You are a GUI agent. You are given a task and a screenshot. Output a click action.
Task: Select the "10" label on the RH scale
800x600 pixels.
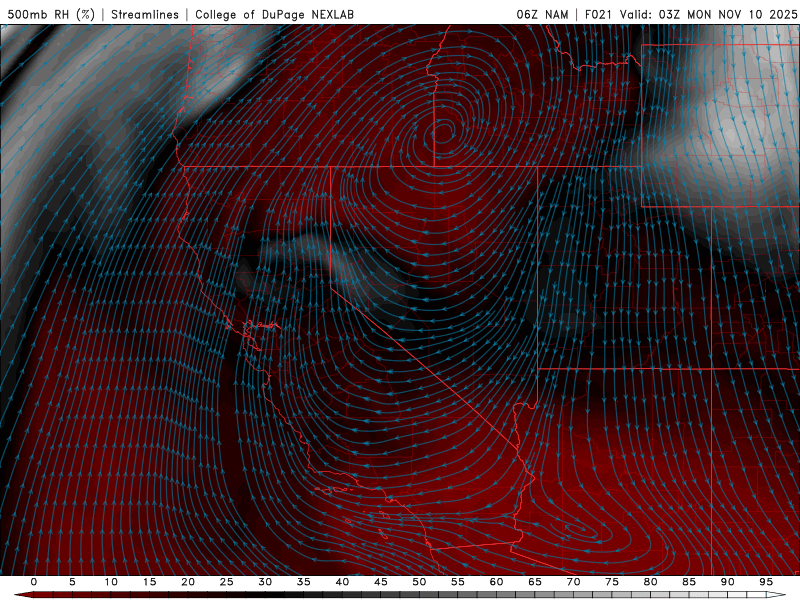111,582
